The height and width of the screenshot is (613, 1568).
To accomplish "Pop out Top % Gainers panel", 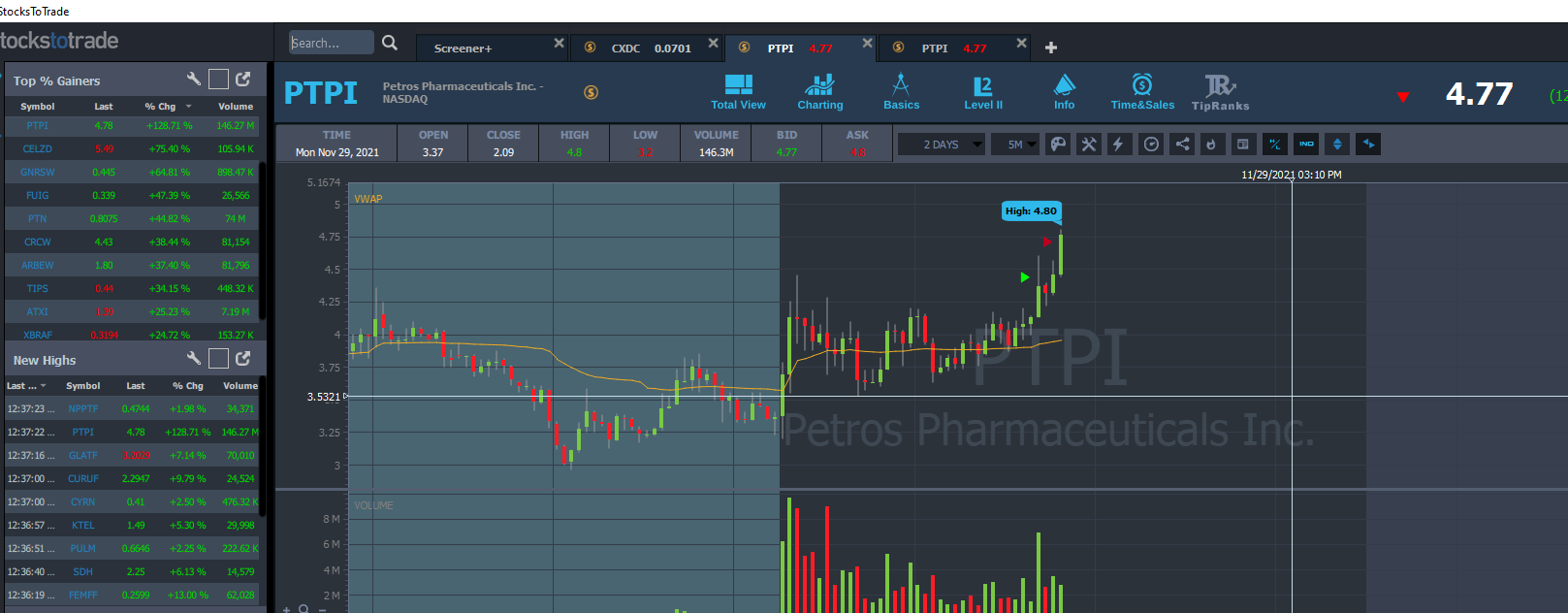I will point(243,80).
